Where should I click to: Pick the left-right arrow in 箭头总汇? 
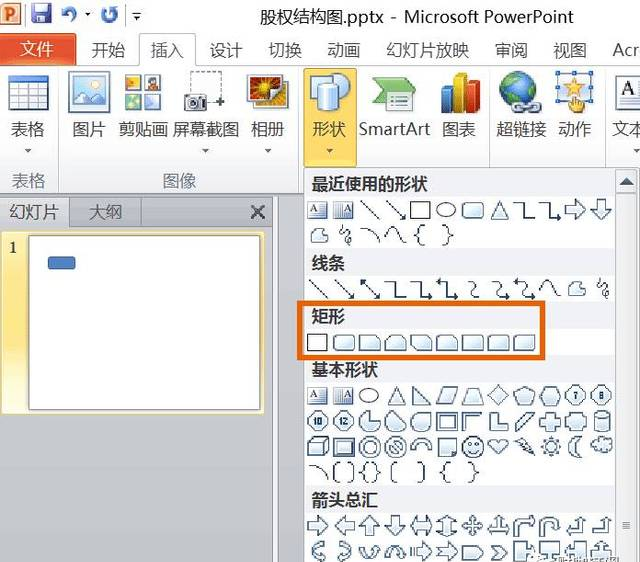pos(421,526)
